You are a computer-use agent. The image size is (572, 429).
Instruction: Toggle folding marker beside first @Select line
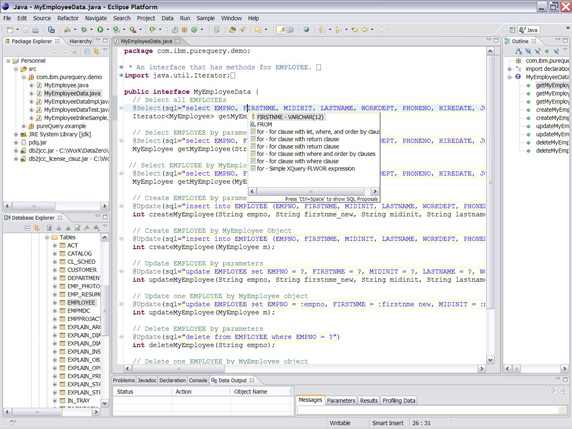tap(121, 108)
